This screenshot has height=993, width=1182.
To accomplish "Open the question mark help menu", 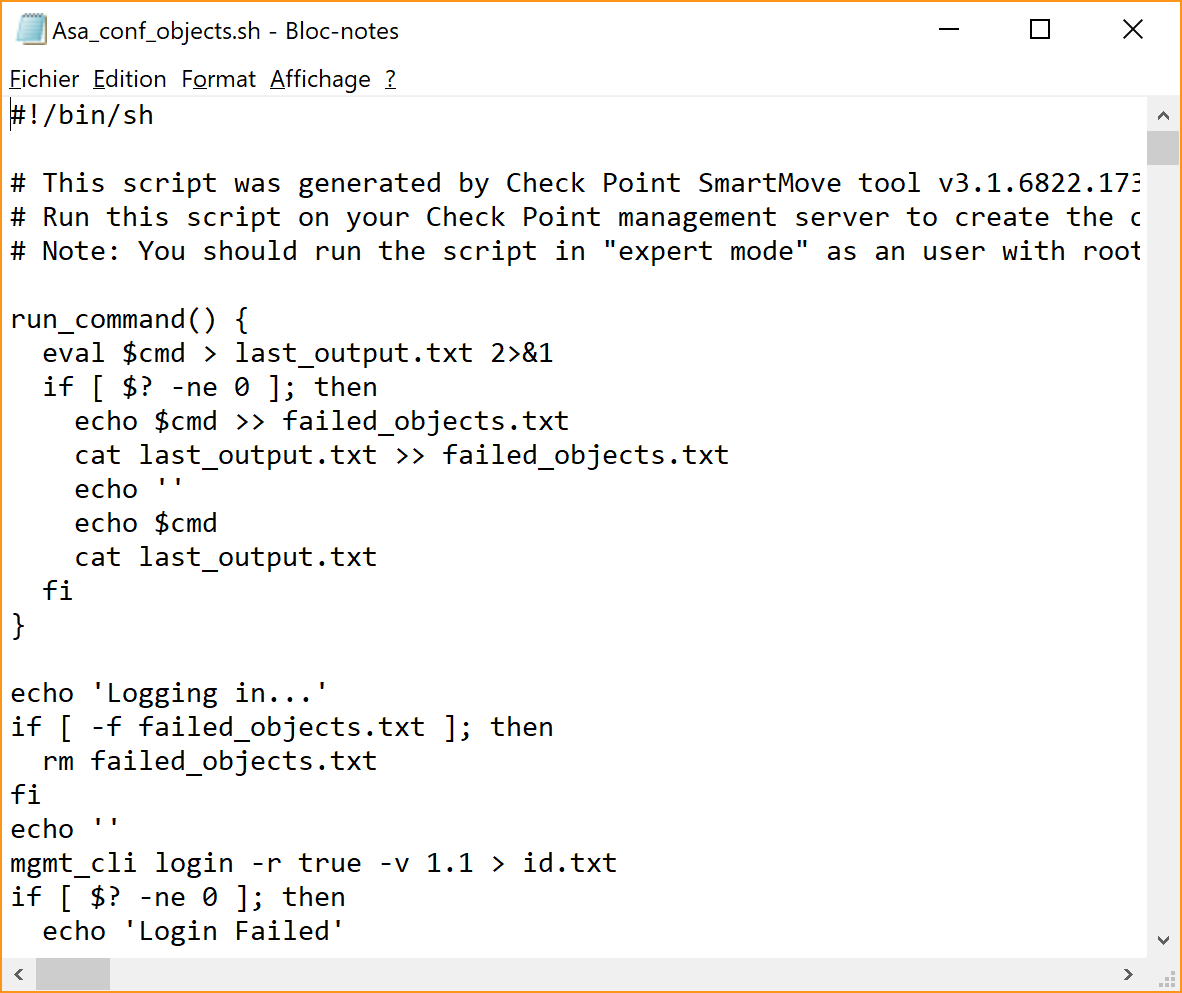I will coord(390,79).
